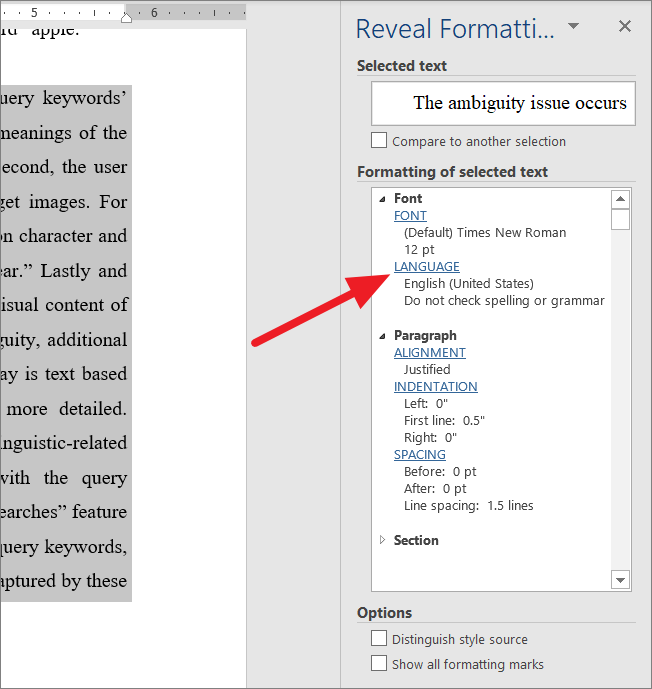
Task: Click the 'Paragraph' heading label
Action: [x=425, y=336]
